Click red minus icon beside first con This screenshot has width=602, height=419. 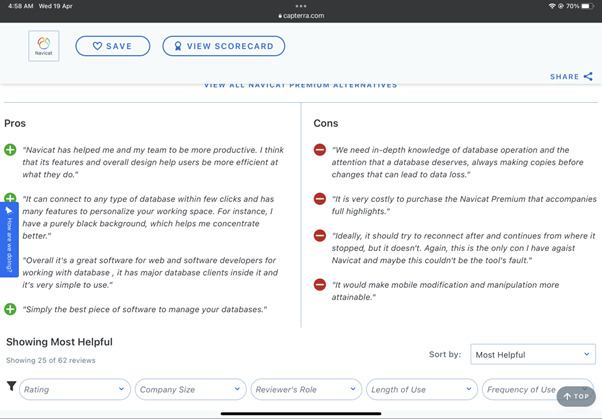coord(320,150)
